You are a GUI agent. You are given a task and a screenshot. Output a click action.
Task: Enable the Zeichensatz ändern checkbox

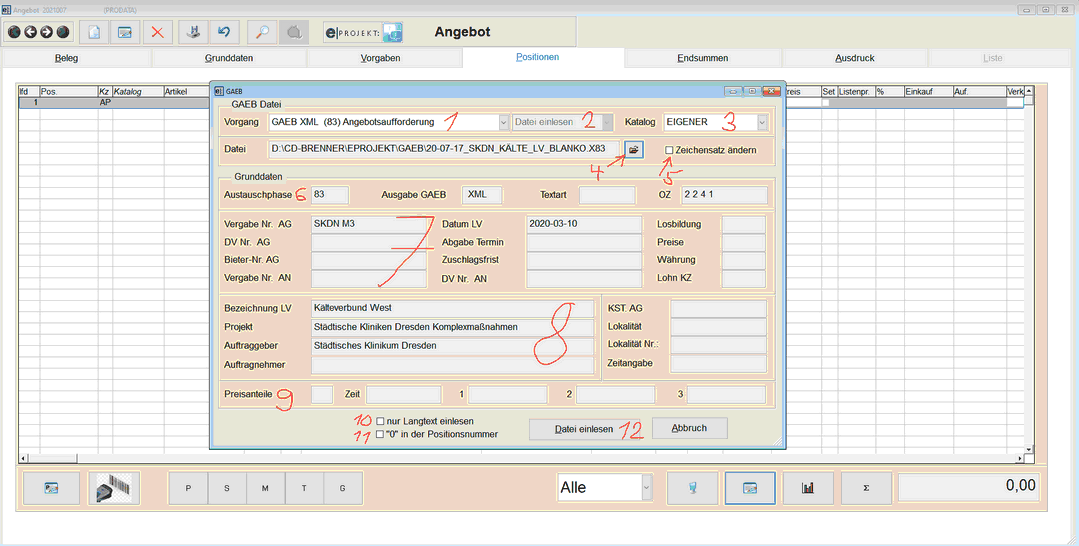point(669,150)
